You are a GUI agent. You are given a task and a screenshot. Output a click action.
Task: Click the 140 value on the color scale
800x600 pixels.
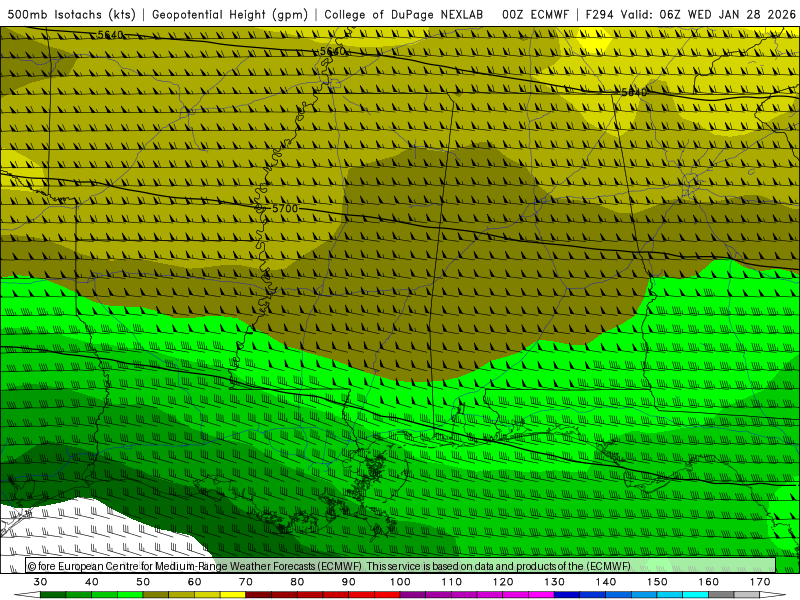pyautogui.click(x=606, y=582)
